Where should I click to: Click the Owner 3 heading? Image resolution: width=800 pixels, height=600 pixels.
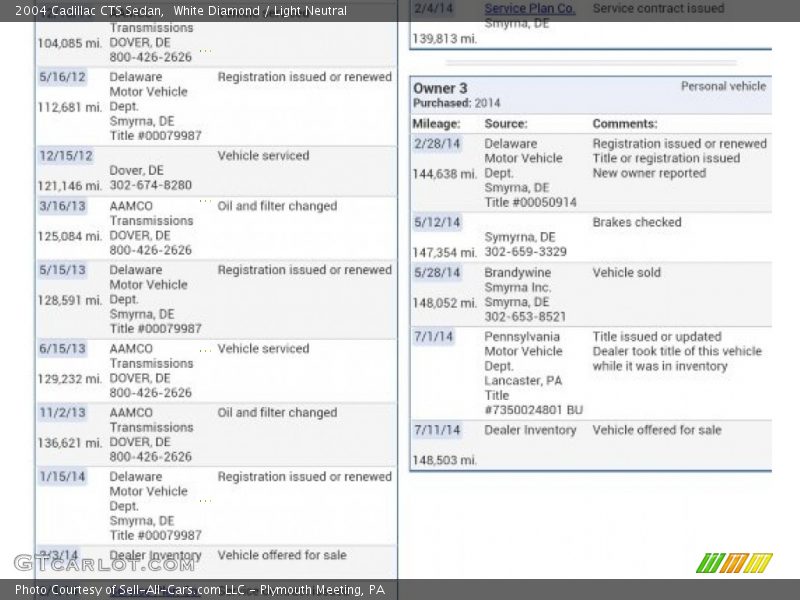coord(440,88)
